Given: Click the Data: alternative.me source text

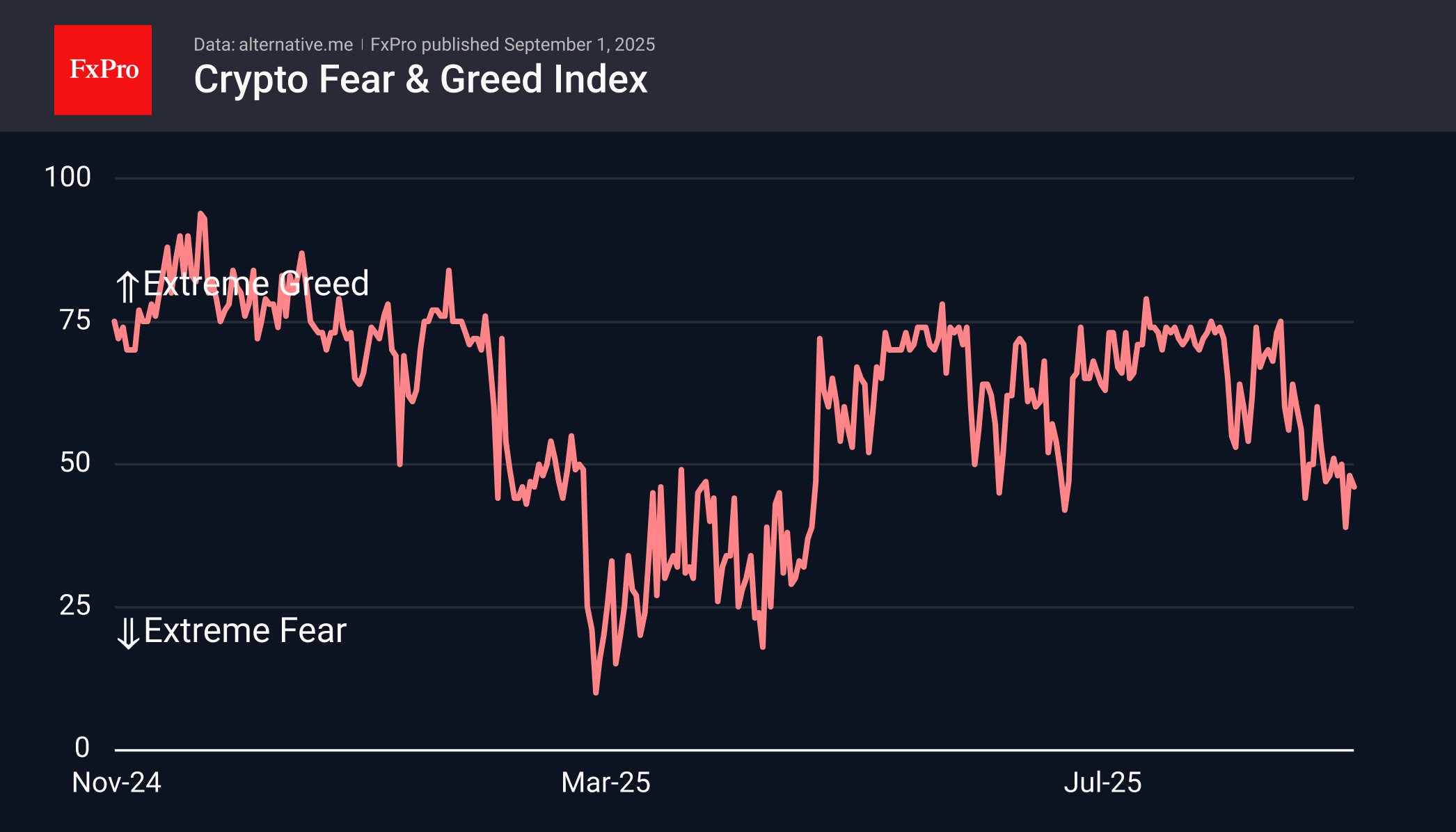Looking at the screenshot, I should click(x=273, y=45).
